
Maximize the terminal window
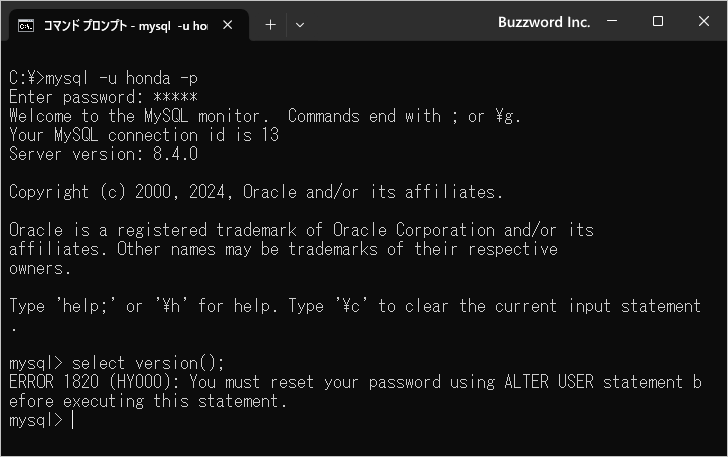click(658, 22)
